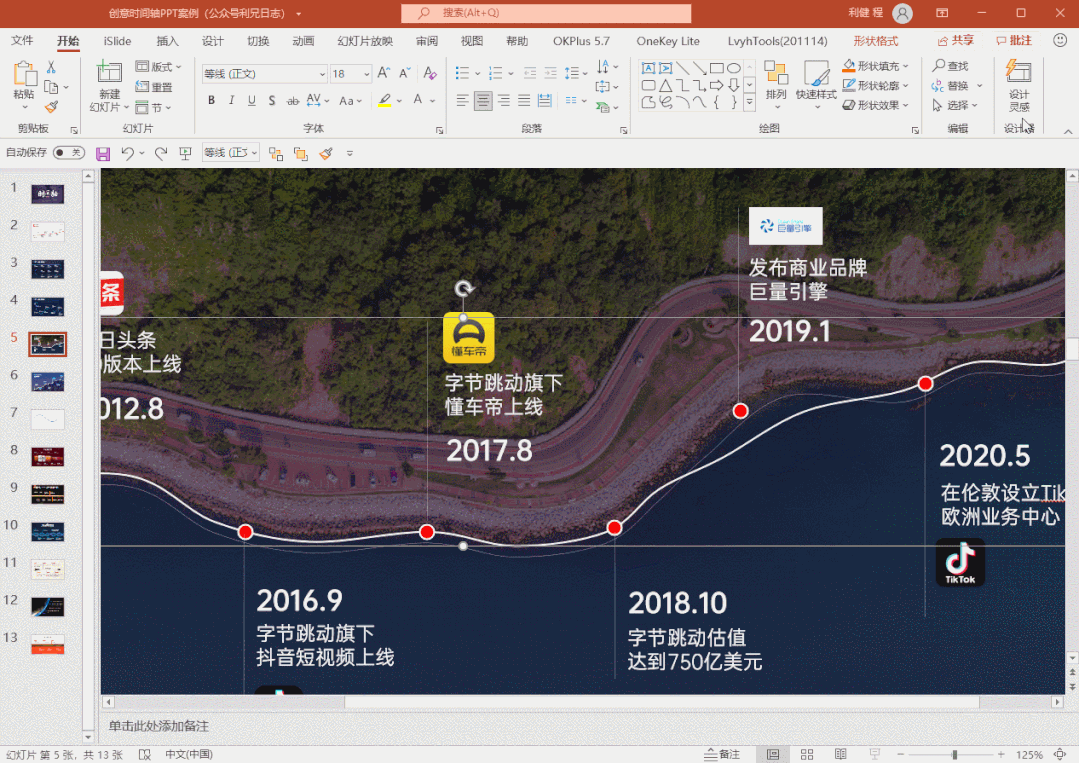The width and height of the screenshot is (1079, 763).
Task: Toggle Underline formatting
Action: (x=252, y=100)
